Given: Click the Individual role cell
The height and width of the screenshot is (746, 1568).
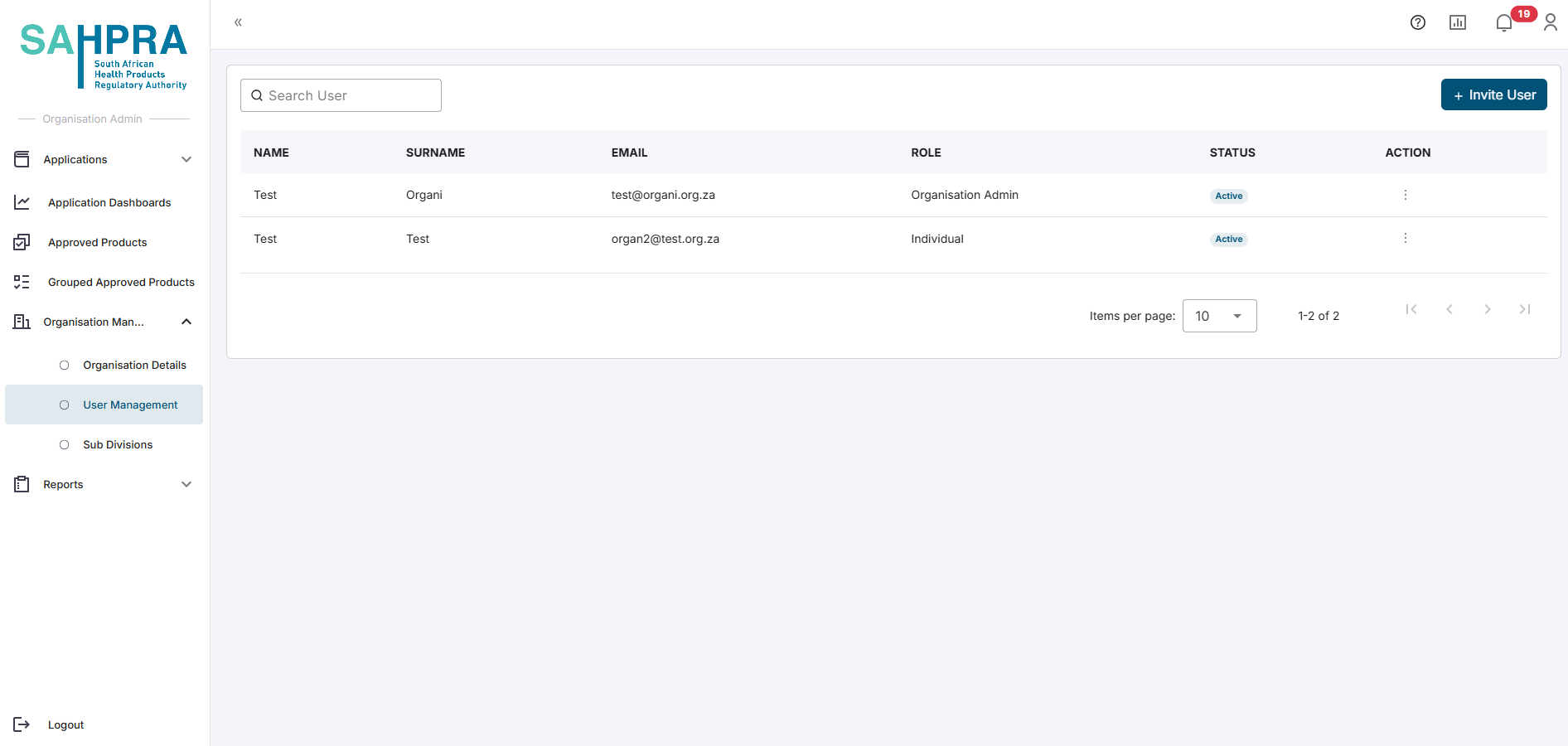Looking at the screenshot, I should point(936,239).
